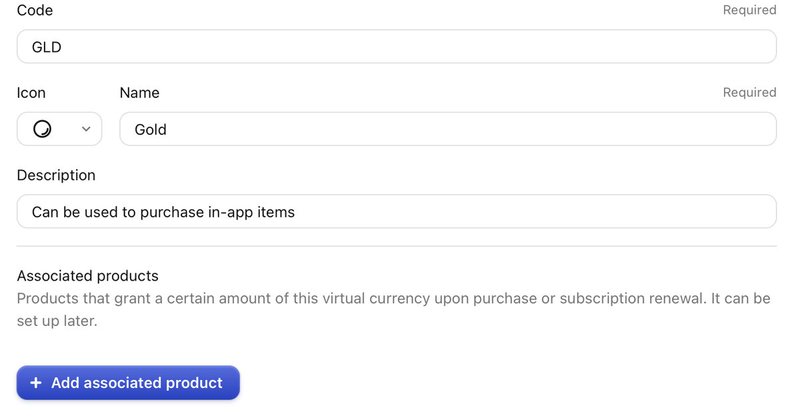Click the Associated products heading
The width and height of the screenshot is (800, 419).
pyautogui.click(x=88, y=276)
